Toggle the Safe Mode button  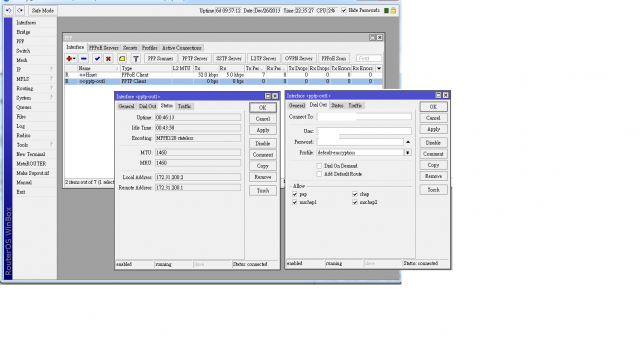coord(42,11)
